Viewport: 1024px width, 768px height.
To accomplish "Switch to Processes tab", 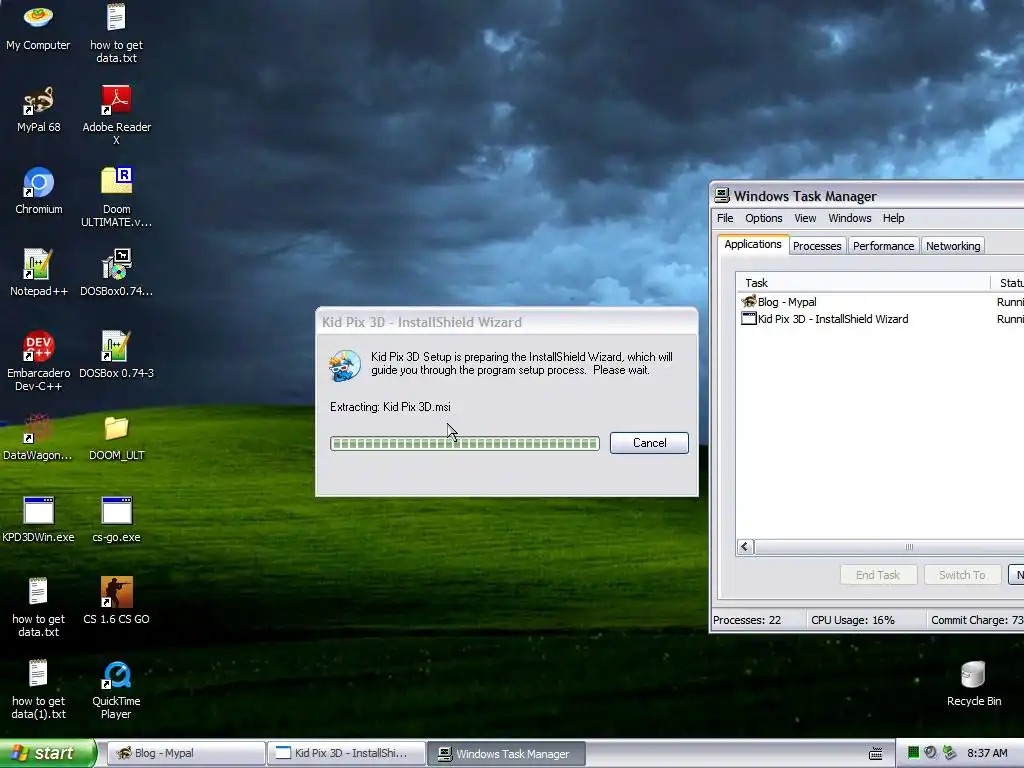I will coord(817,246).
